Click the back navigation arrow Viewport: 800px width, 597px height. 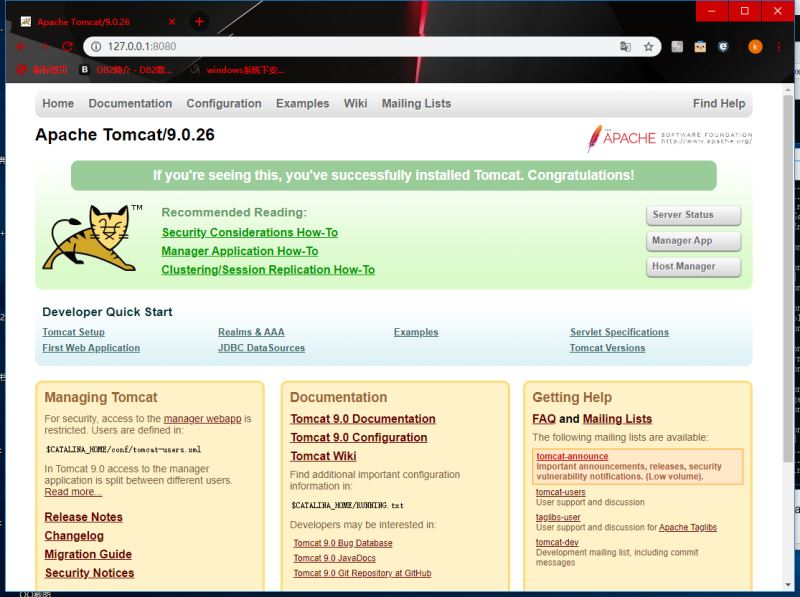(x=21, y=47)
